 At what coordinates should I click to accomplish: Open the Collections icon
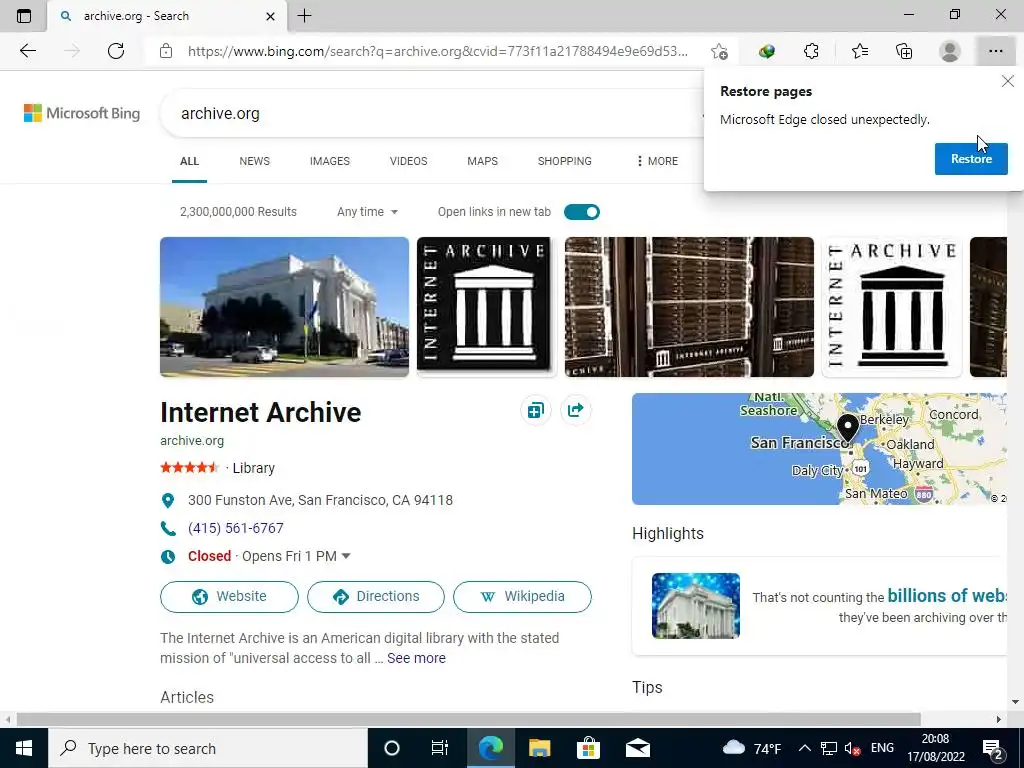coord(904,51)
